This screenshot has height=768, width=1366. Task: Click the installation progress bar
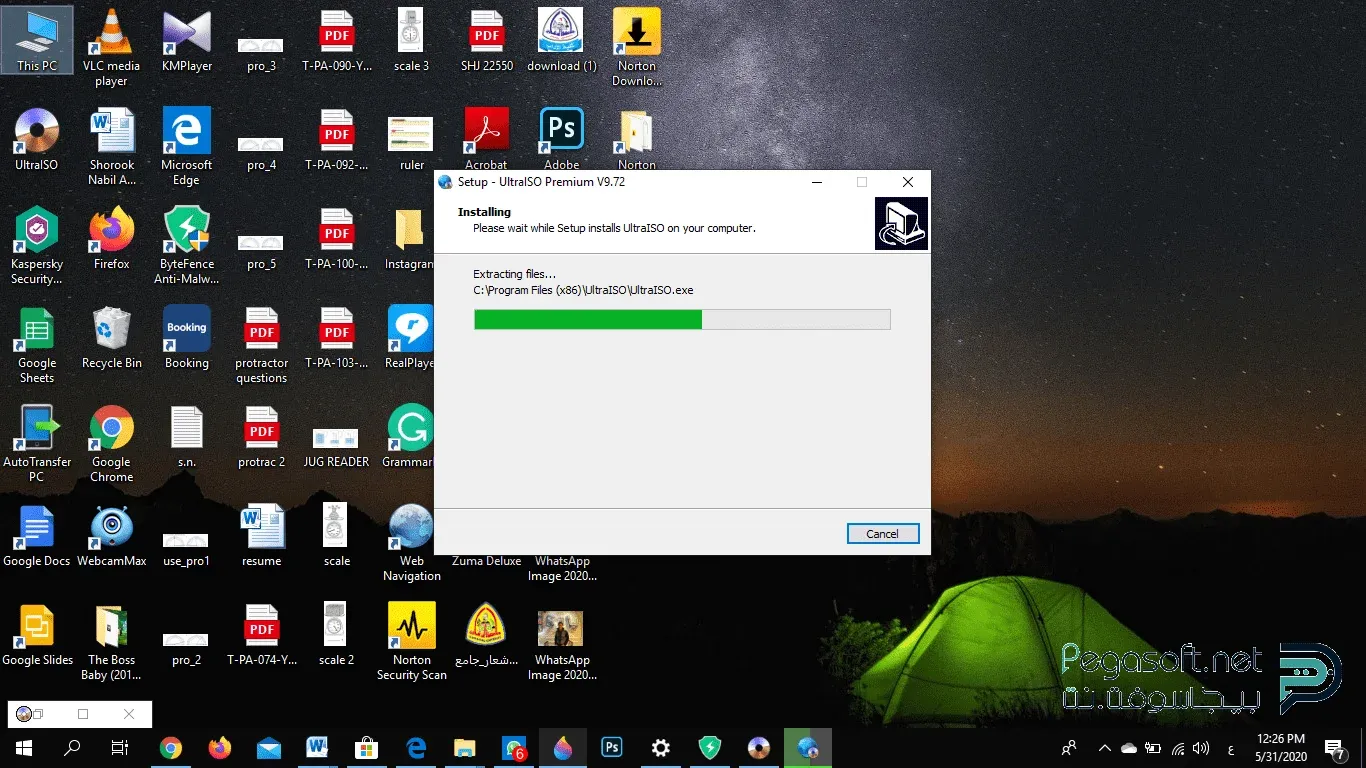click(x=682, y=319)
